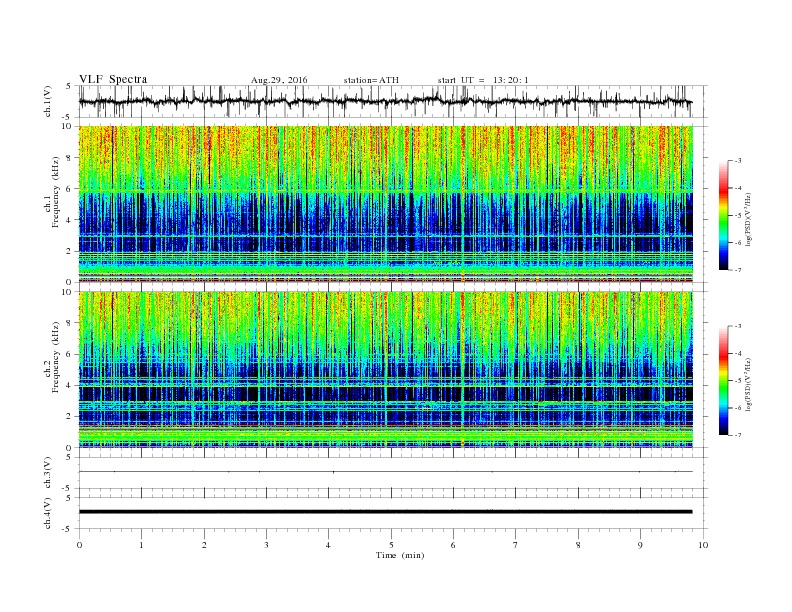Click the "3" minute tick on the time axis
Image resolution: width=792 pixels, height=612 pixels.
[x=266, y=545]
